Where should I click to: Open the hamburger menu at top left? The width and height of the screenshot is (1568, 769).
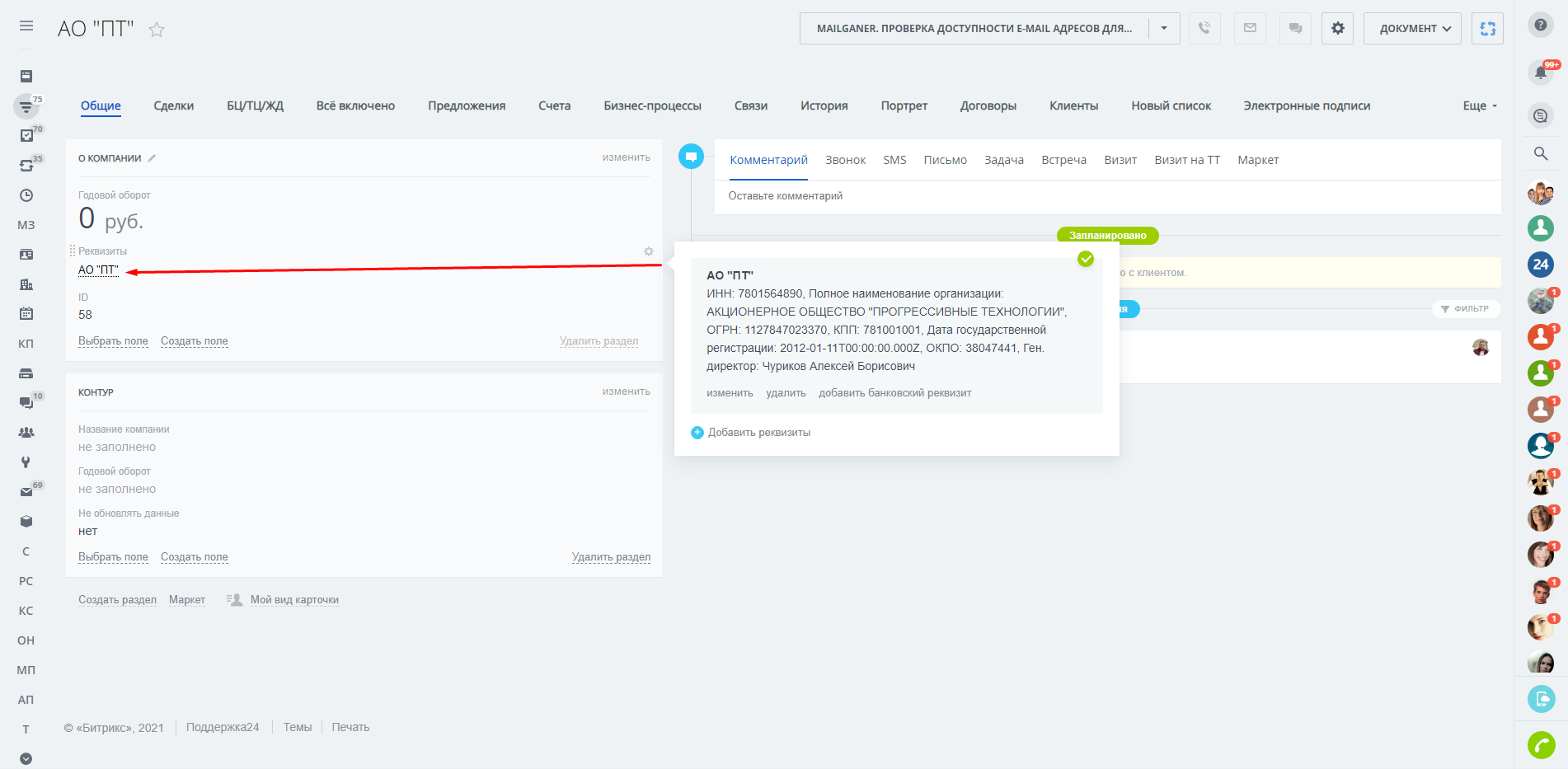(x=26, y=26)
